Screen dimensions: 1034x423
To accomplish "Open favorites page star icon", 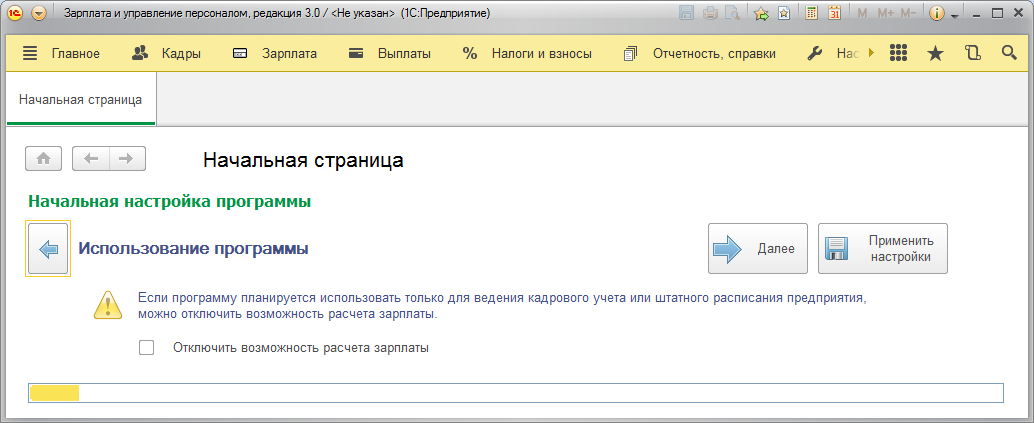I will pyautogui.click(x=783, y=13).
